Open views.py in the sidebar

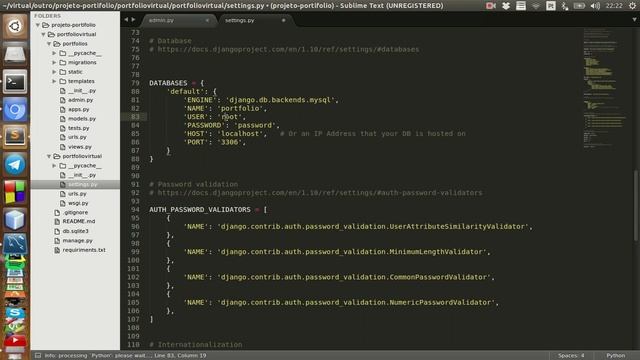tap(80, 147)
